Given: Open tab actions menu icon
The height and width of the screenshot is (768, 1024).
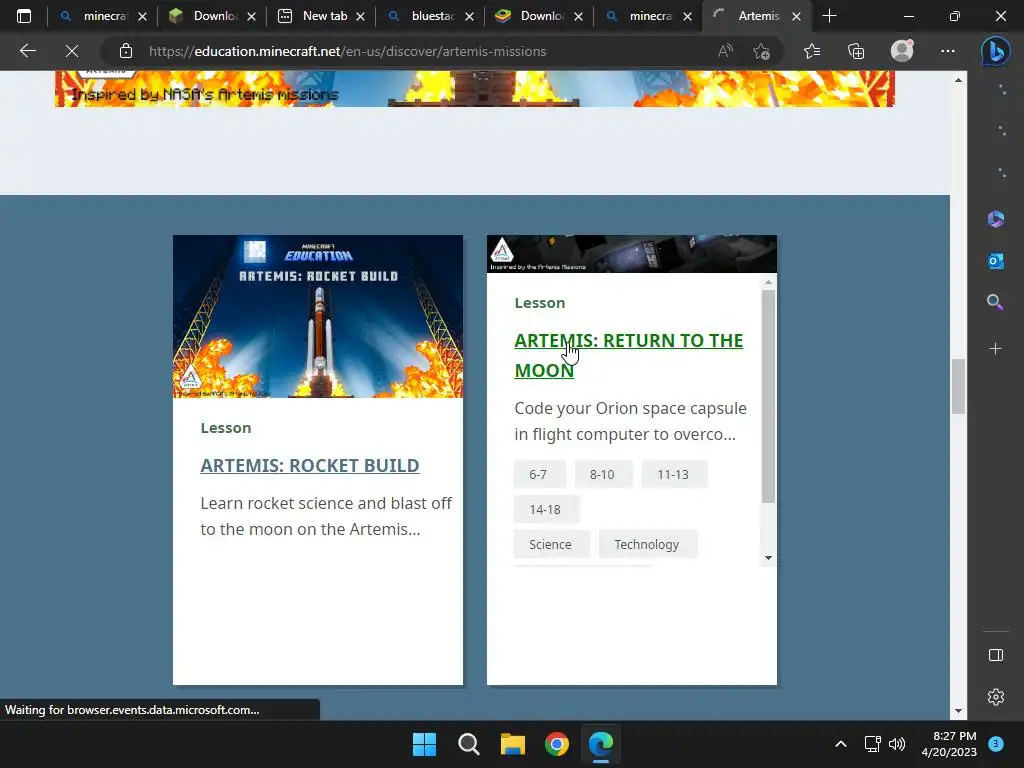Looking at the screenshot, I should [24, 16].
